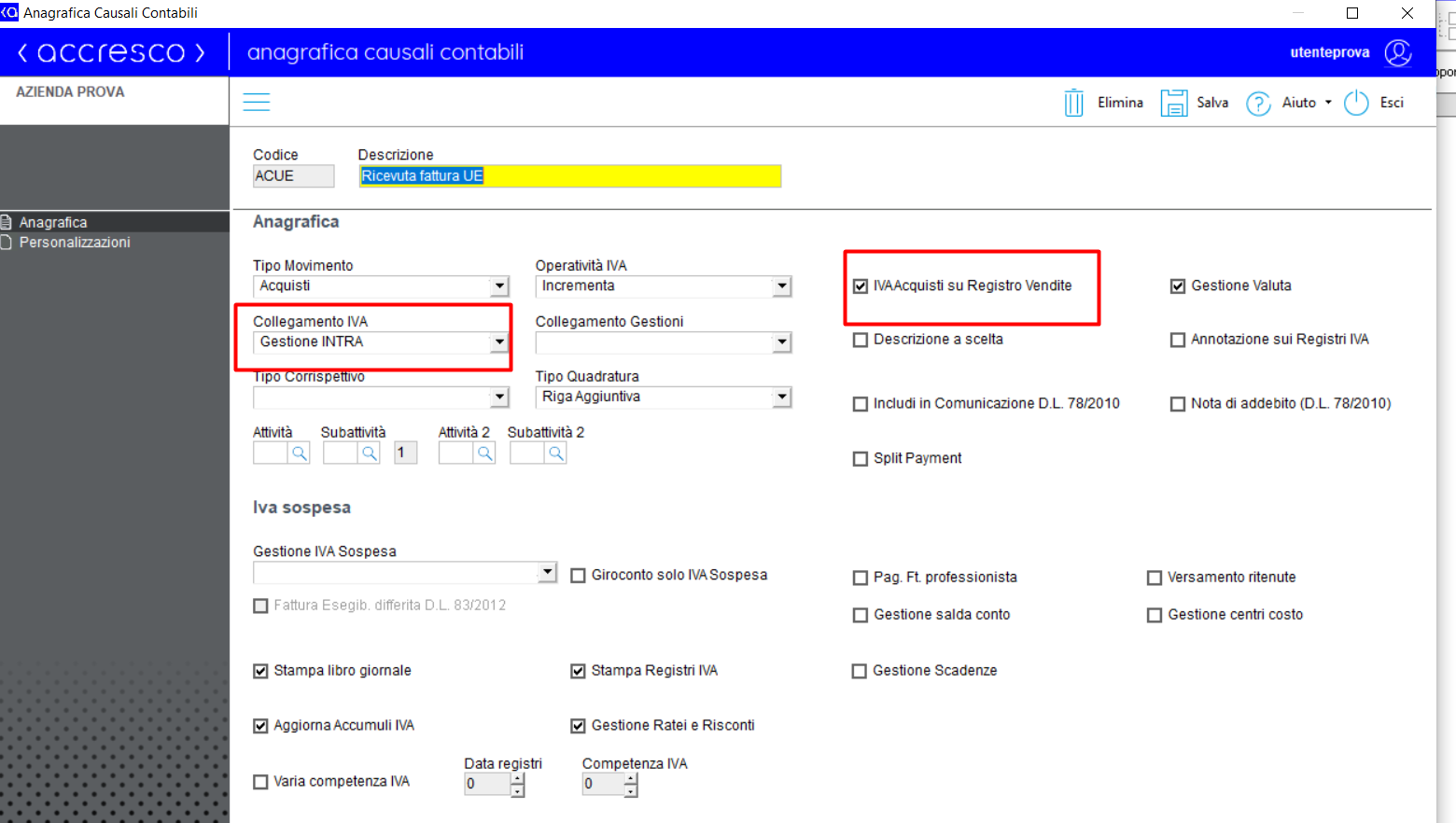Enable Annotazione sui Registri IVA

click(1178, 341)
